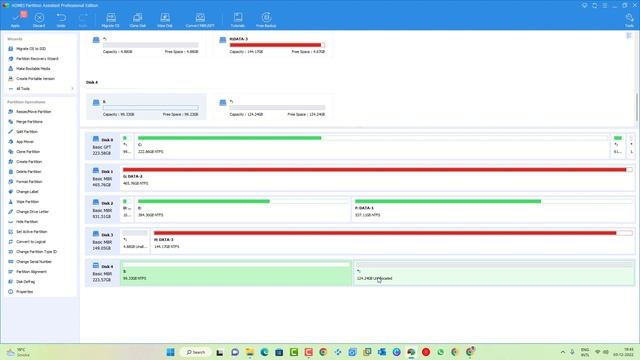Select 4.88GB capacity card in upper list
The image size is (640, 360).
146,45
